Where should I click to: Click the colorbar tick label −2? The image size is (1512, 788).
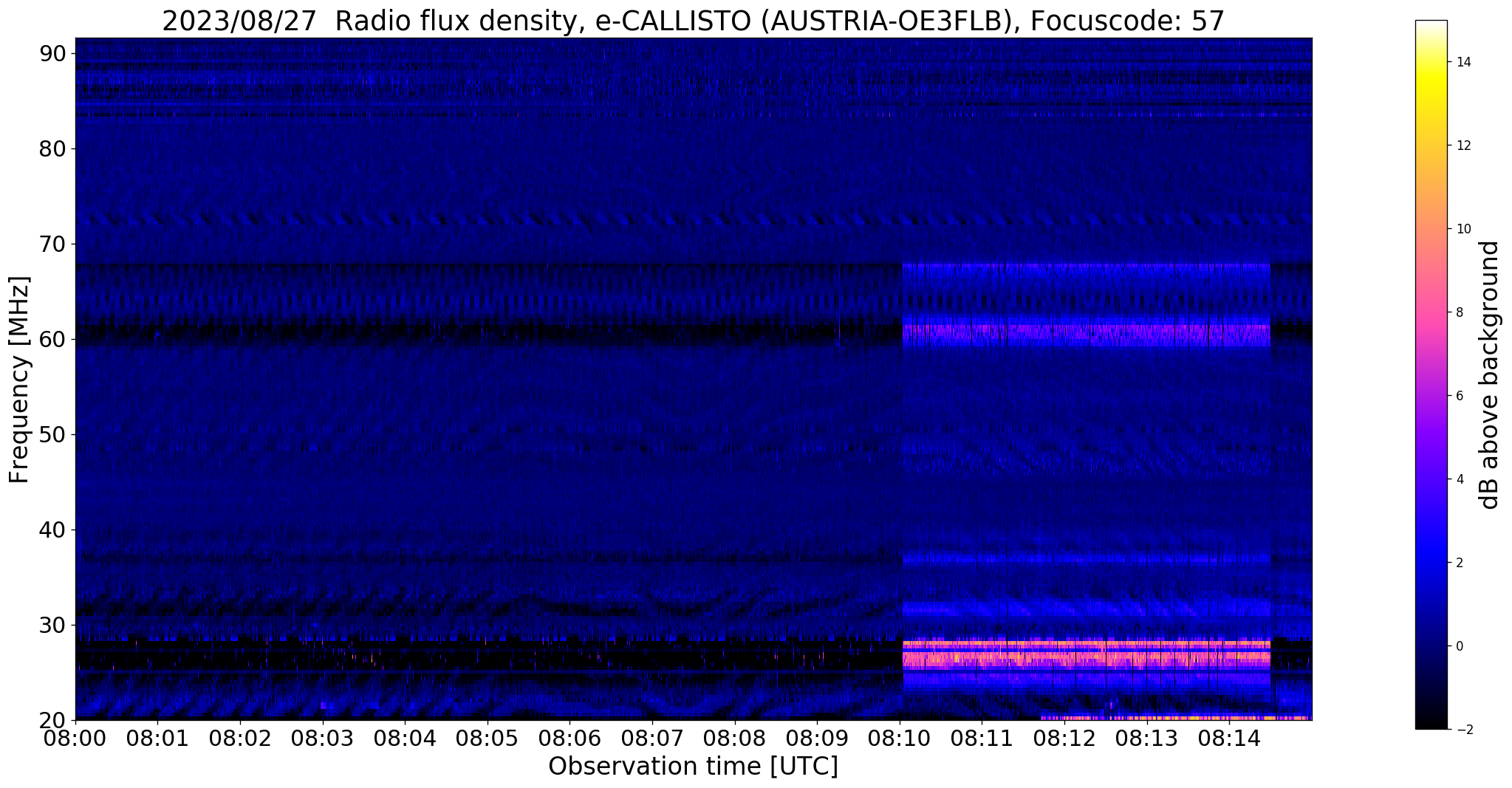[1463, 730]
